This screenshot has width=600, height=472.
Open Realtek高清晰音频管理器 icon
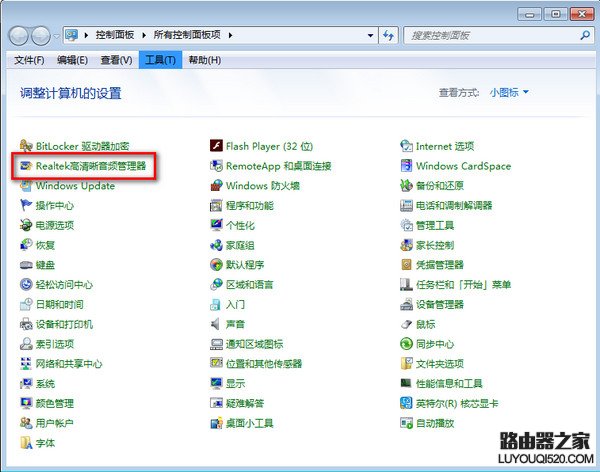point(26,166)
